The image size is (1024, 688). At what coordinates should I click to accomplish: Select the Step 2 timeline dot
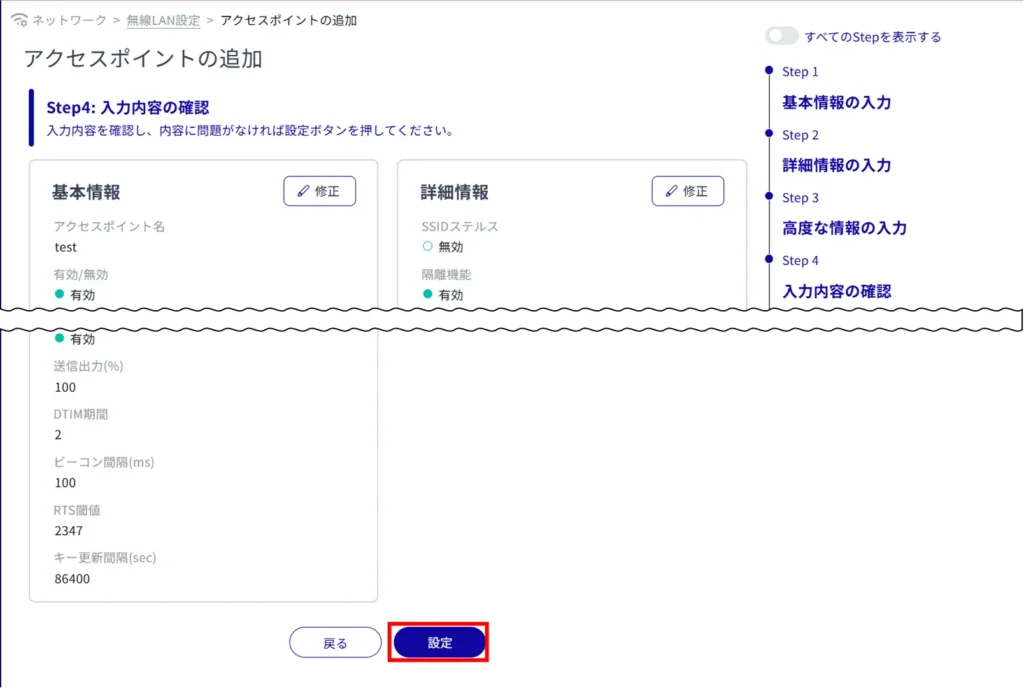(768, 133)
